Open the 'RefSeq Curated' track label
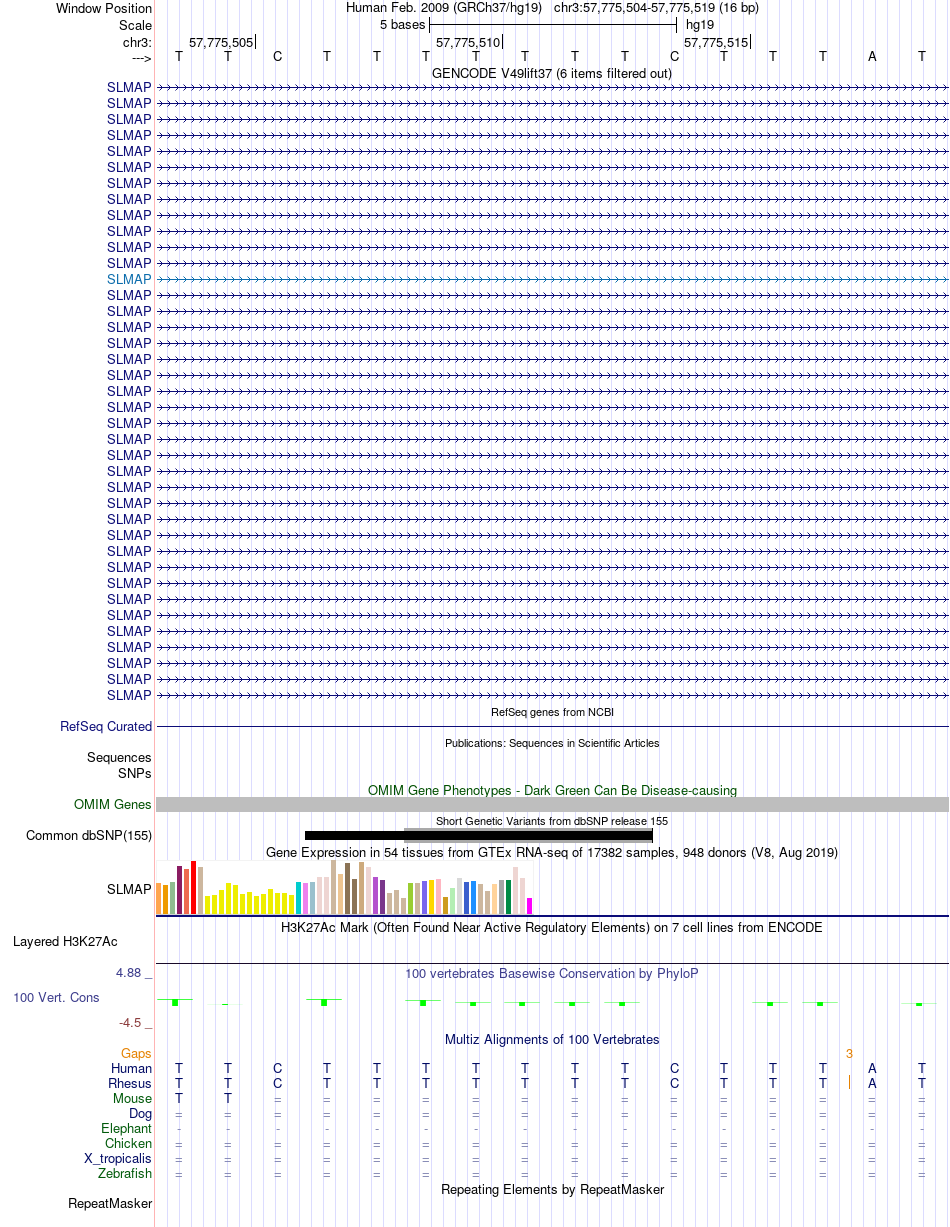 [106, 727]
